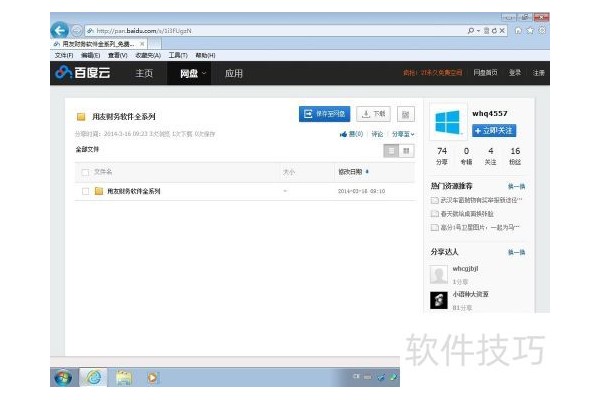Open the 帮助(H) menu

pos(205,56)
